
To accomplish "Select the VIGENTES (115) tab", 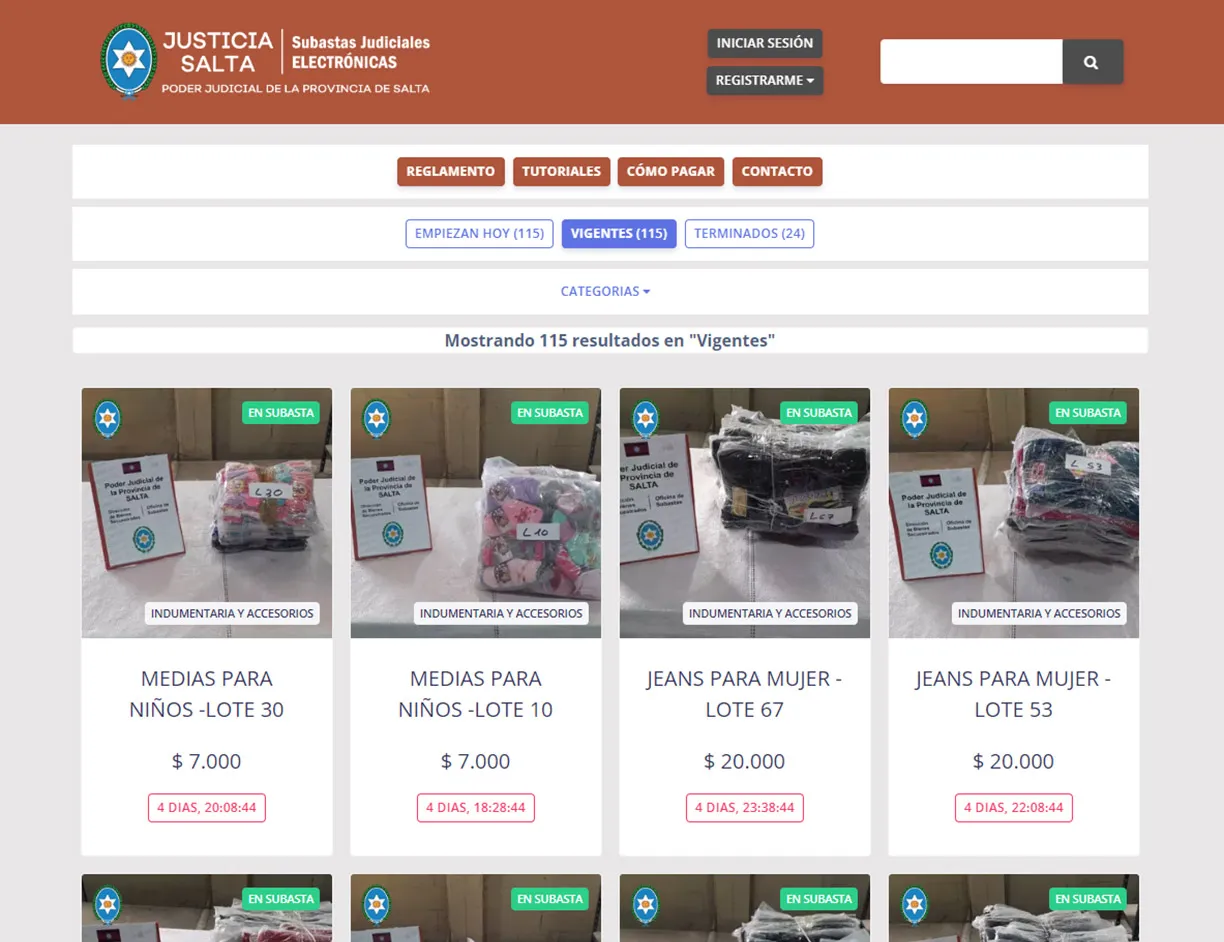I will [x=618, y=233].
